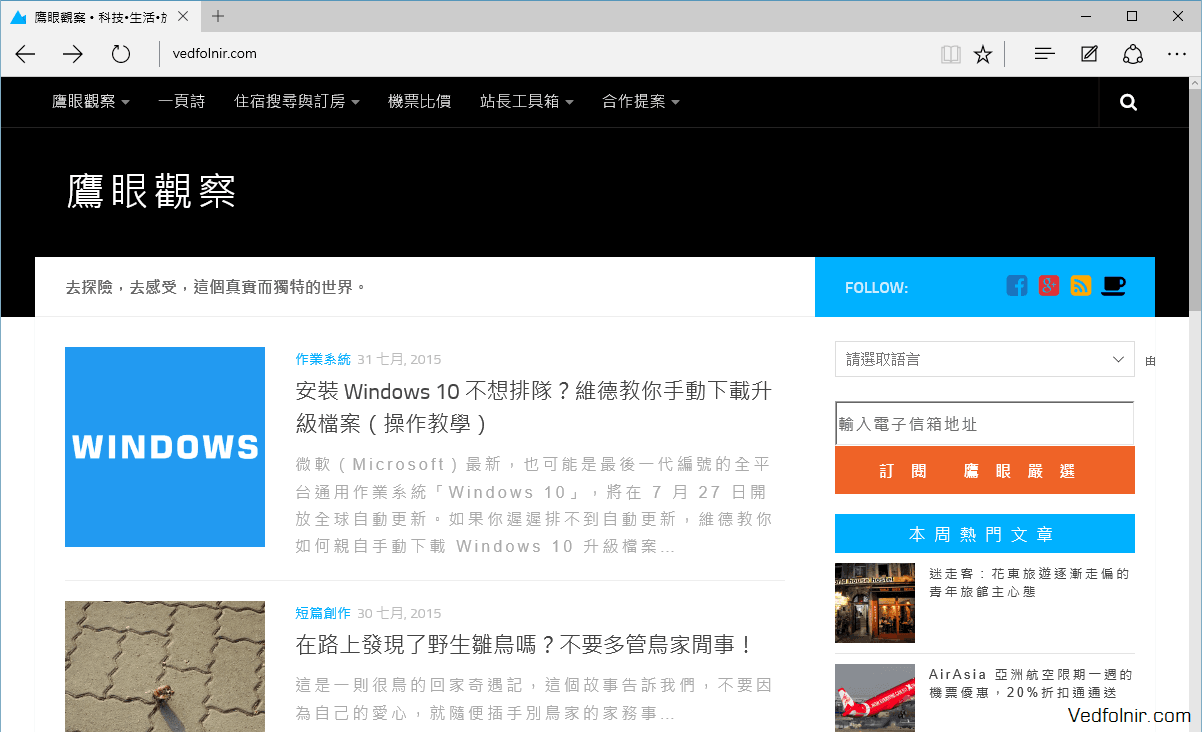Click the AirAsia red airplane thumbnail
The image size is (1202, 732).
tap(875, 698)
